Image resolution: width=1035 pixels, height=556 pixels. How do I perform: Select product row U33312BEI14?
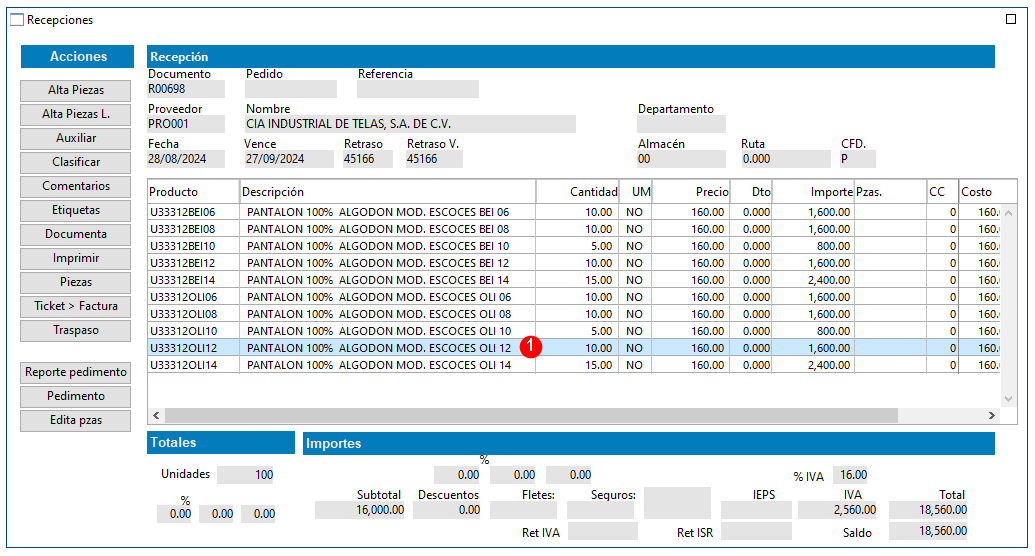pos(574,280)
